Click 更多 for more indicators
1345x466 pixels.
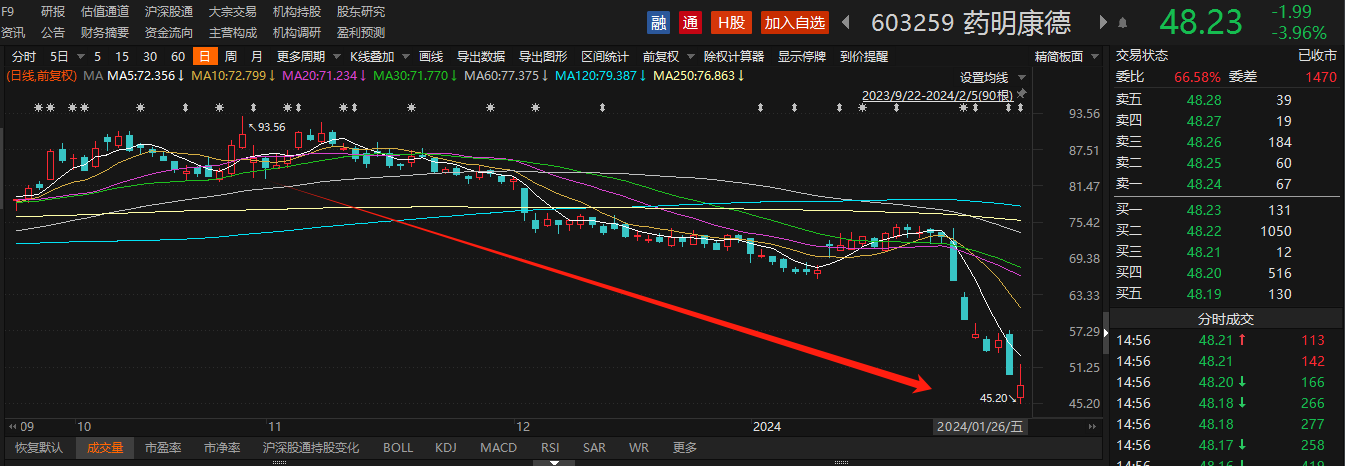coord(685,448)
